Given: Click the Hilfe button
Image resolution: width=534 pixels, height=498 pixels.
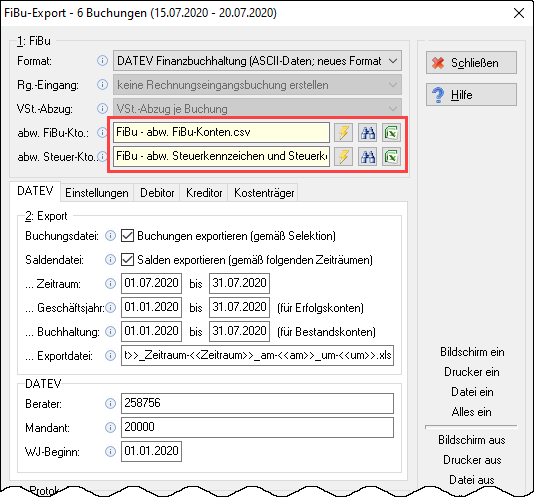Looking at the screenshot, I should coord(471,95).
